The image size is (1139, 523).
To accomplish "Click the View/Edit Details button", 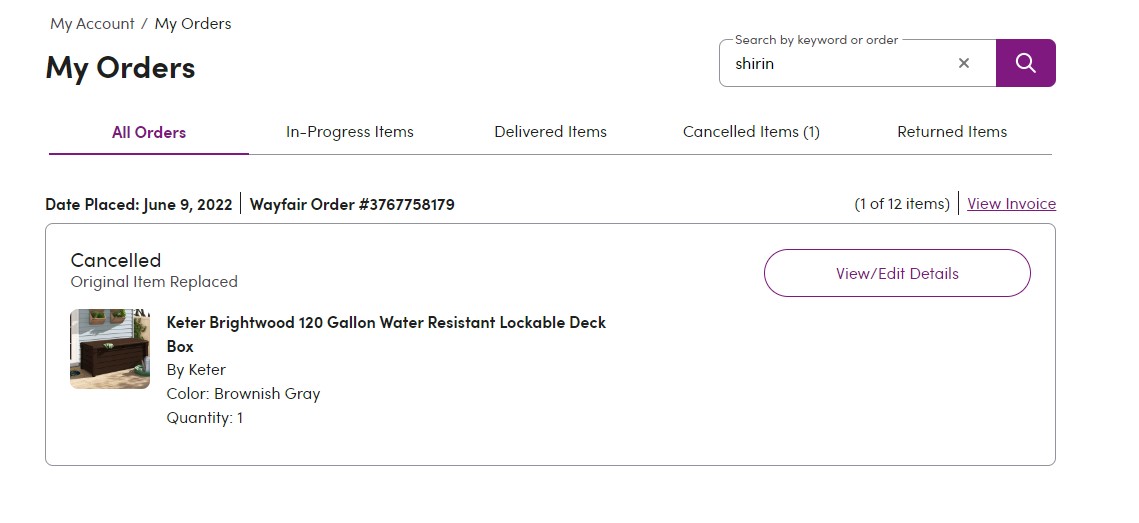I will (897, 273).
